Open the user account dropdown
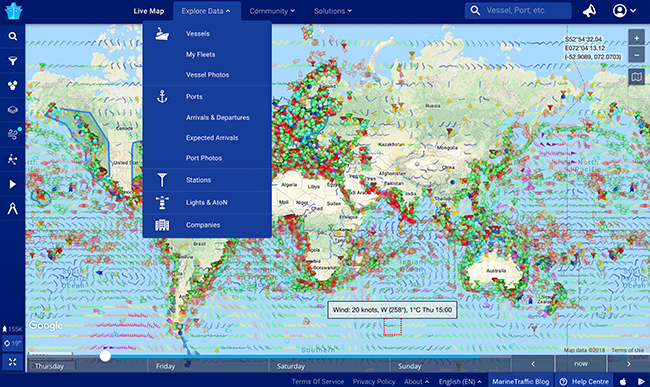650x387 pixels. point(624,11)
